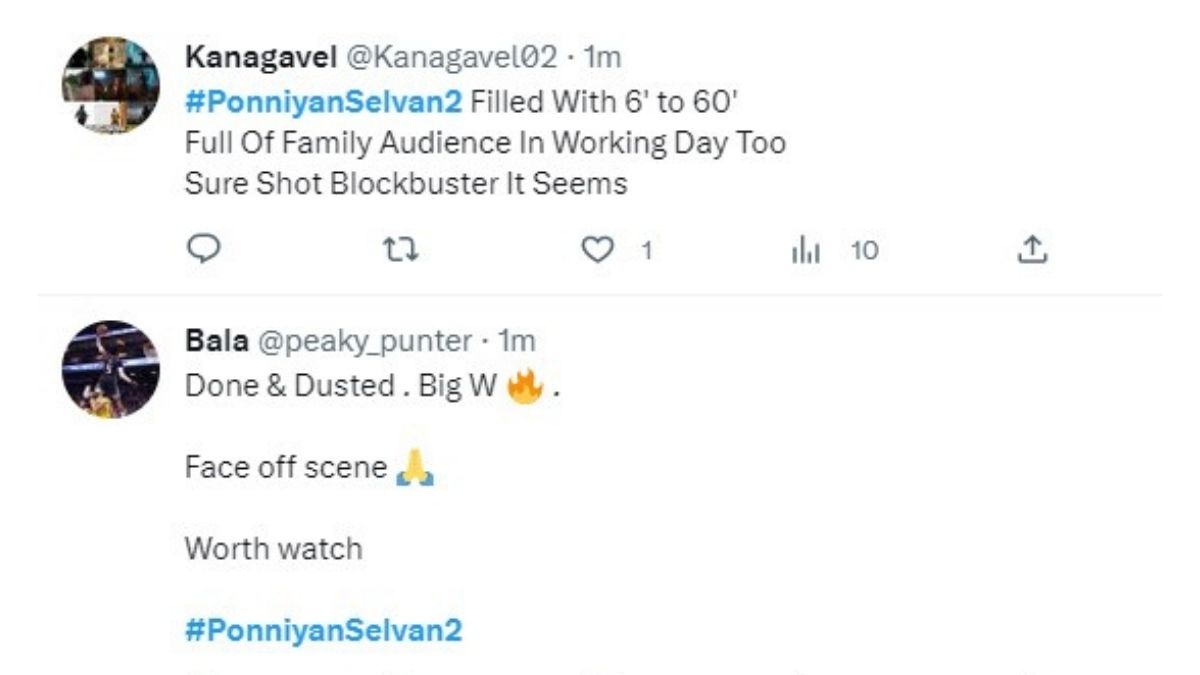The height and width of the screenshot is (675, 1200).
Task: Click the like count of 1
Action: tap(646, 251)
